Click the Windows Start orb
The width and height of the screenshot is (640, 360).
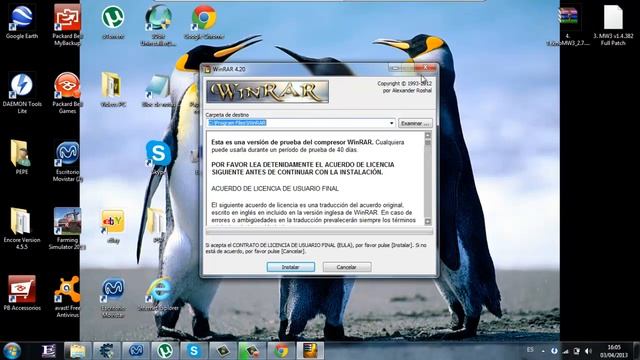point(11,351)
